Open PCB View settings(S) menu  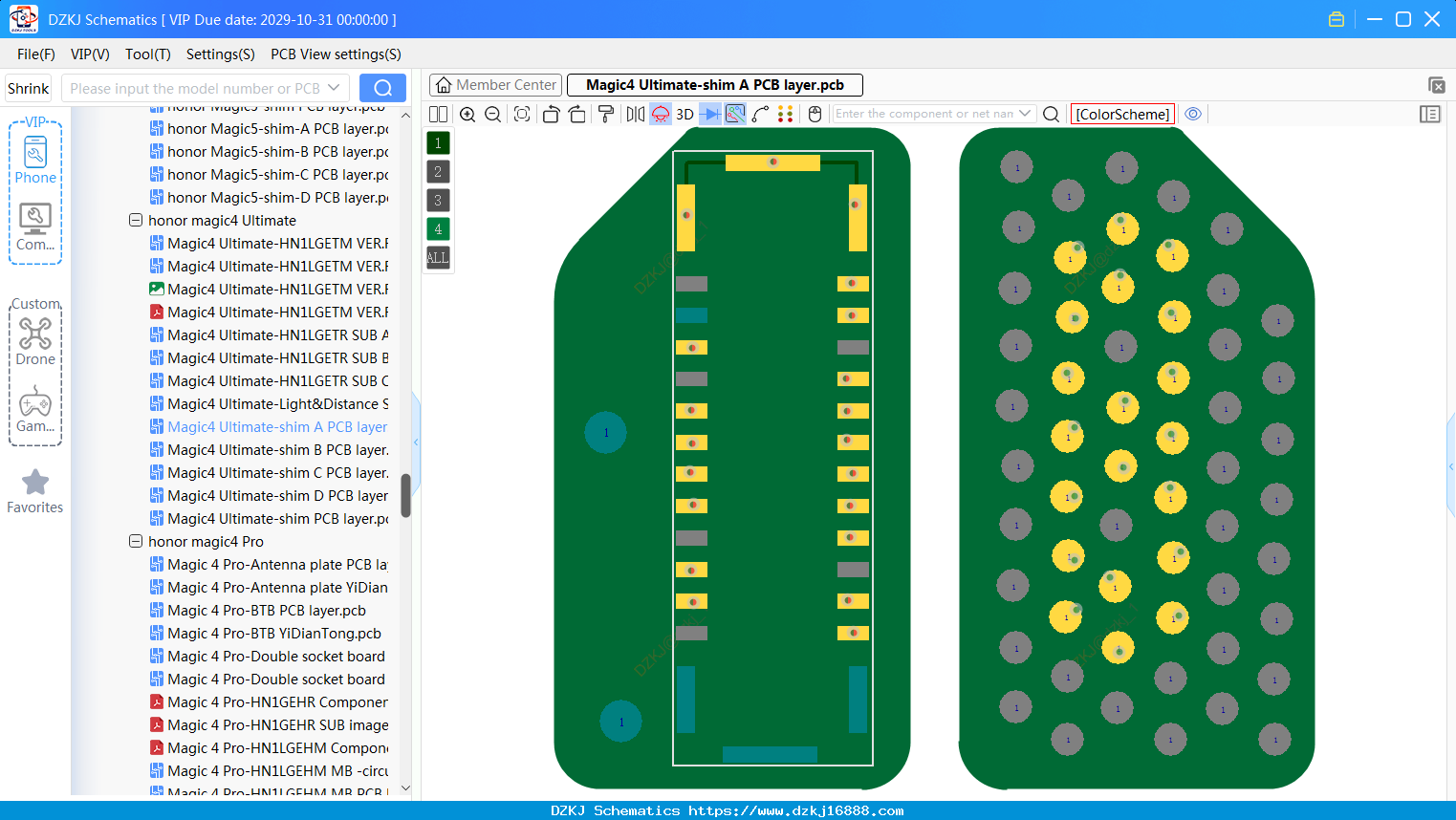click(x=336, y=54)
